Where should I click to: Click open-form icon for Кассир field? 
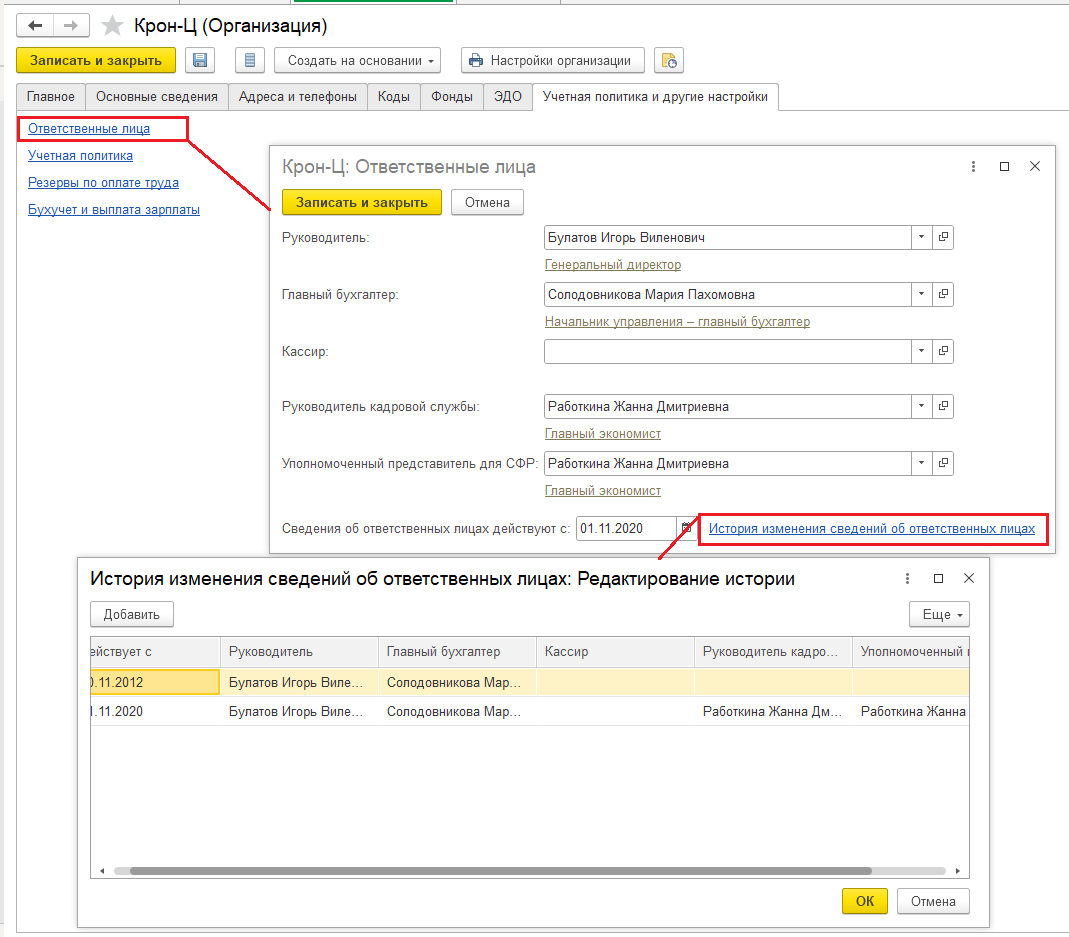[x=942, y=352]
